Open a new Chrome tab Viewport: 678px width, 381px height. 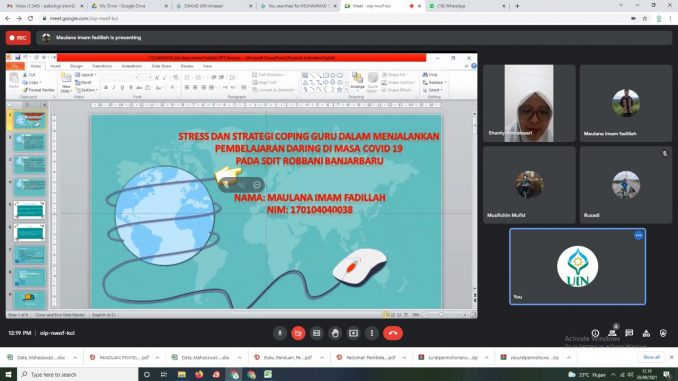click(517, 6)
